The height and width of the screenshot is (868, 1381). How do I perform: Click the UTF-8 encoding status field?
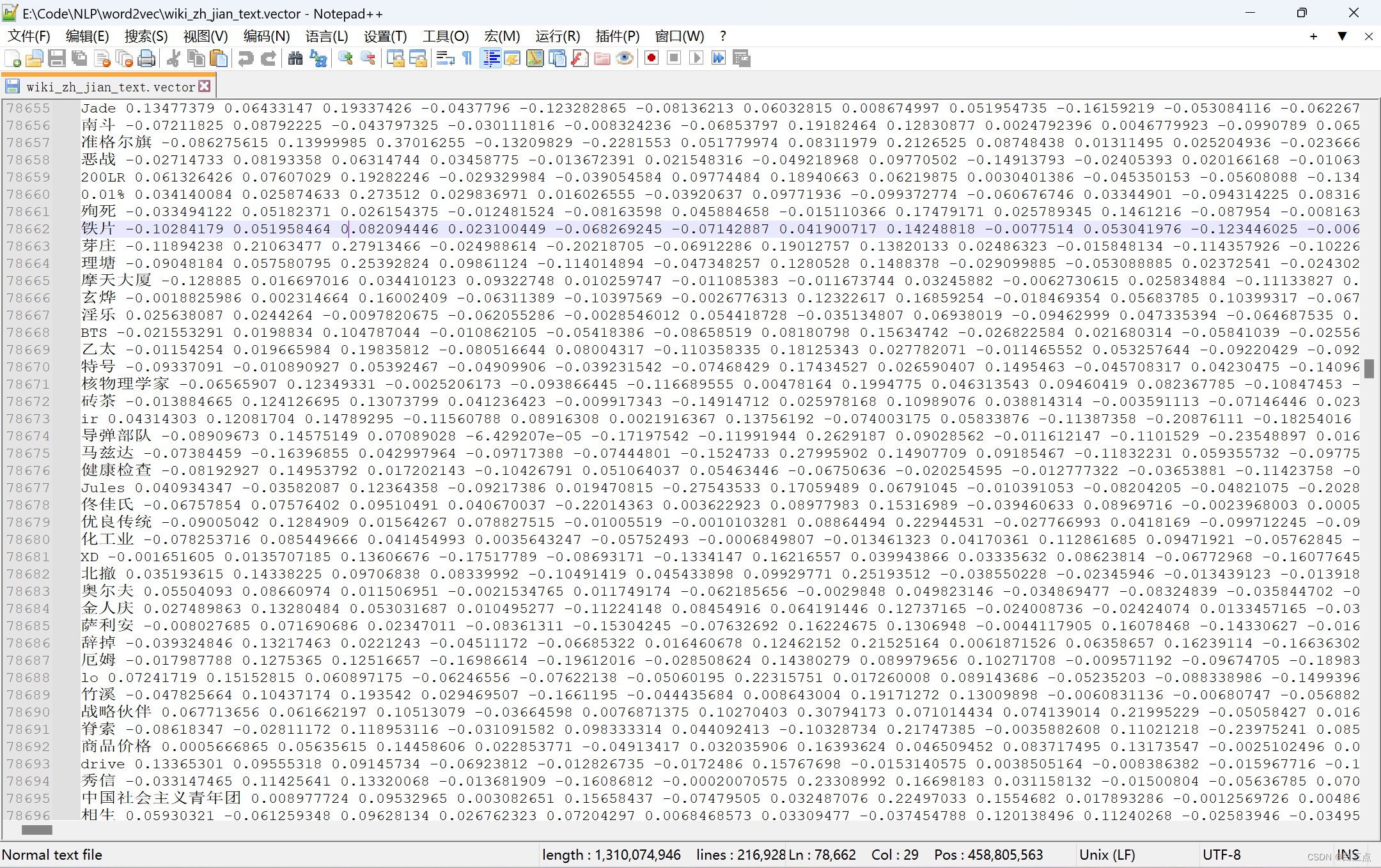1221,855
